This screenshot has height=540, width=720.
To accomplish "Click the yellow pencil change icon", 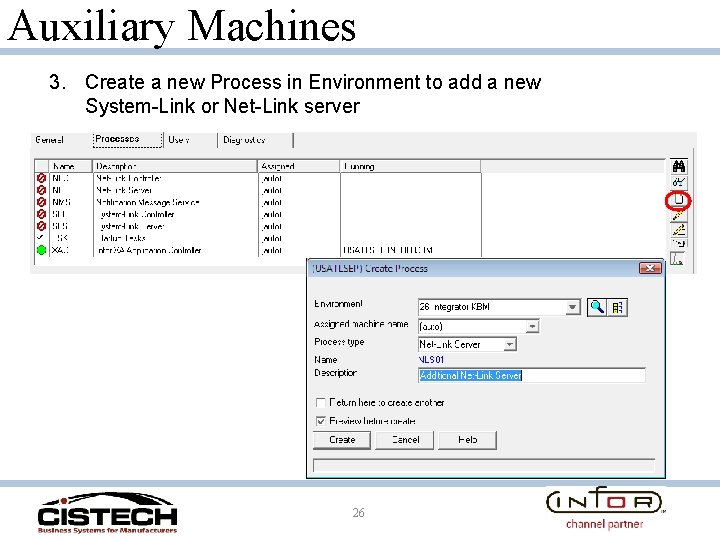I will (679, 215).
